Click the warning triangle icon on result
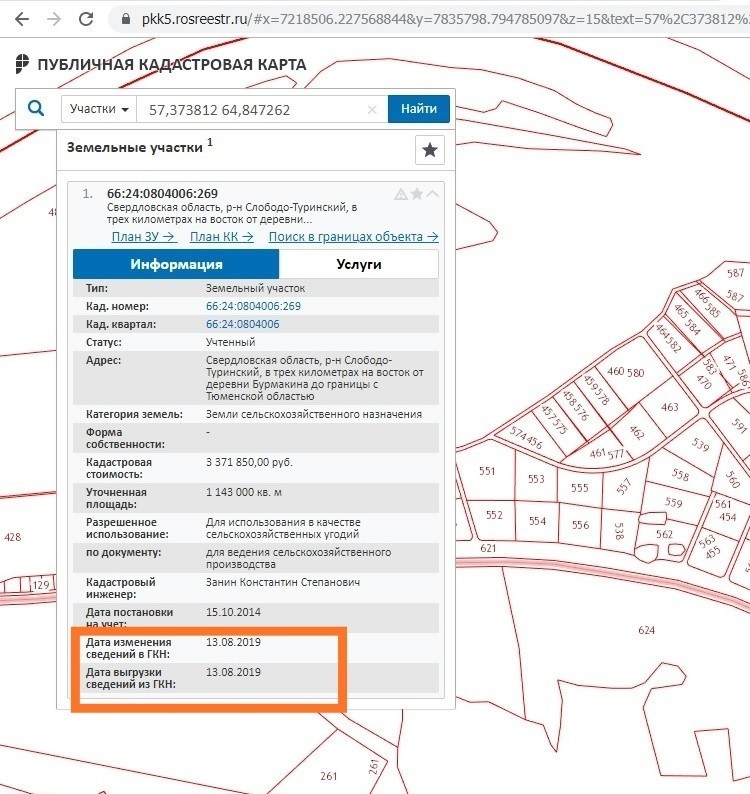750x794 pixels. coord(401,194)
